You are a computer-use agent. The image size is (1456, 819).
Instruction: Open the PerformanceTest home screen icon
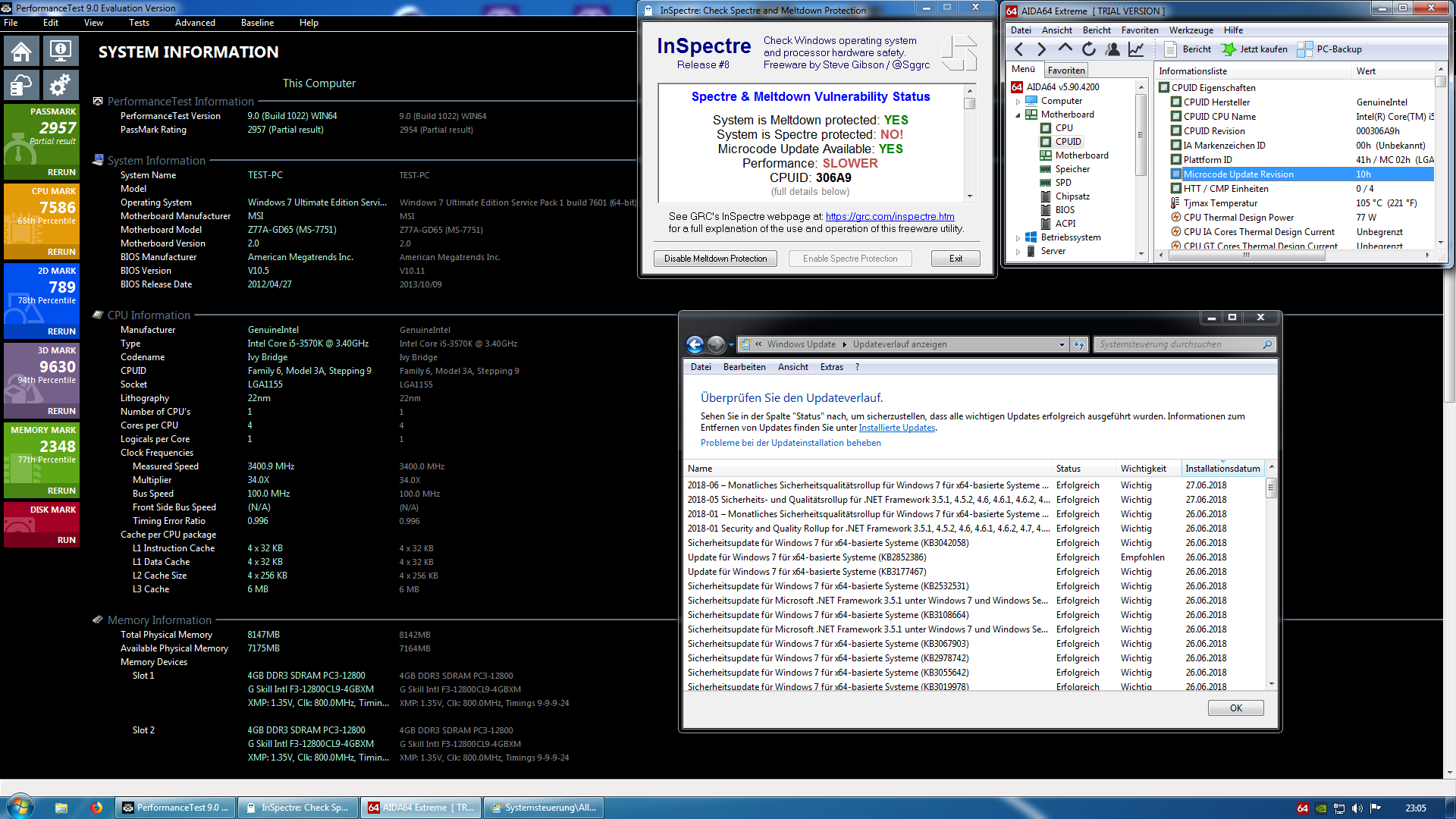point(21,52)
